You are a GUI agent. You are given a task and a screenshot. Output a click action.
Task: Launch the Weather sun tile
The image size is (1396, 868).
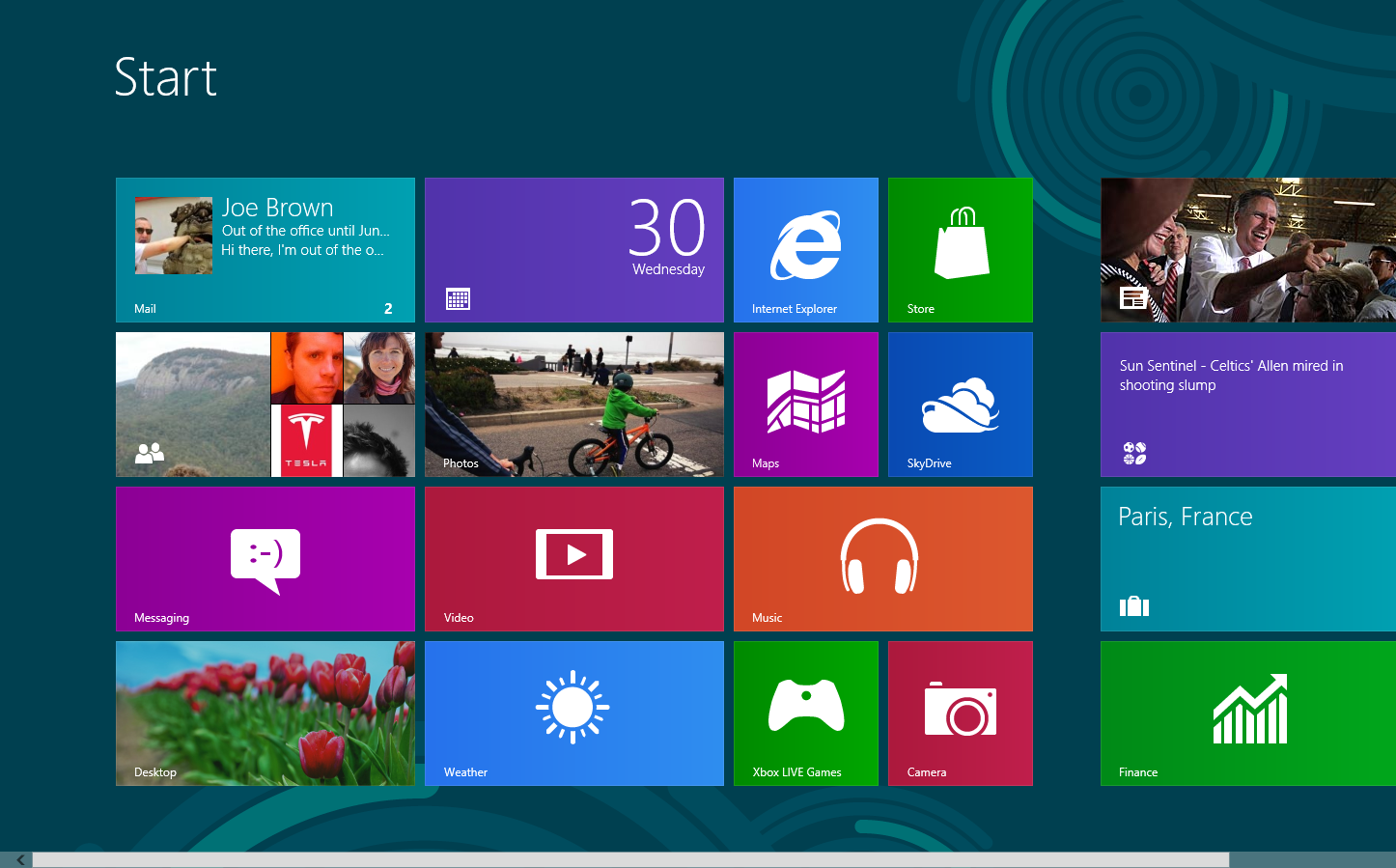click(x=574, y=714)
